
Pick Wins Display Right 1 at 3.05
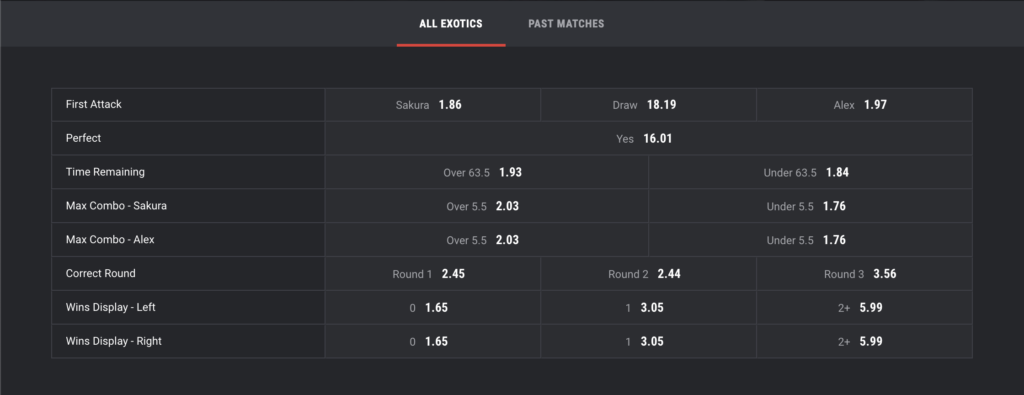(648, 341)
